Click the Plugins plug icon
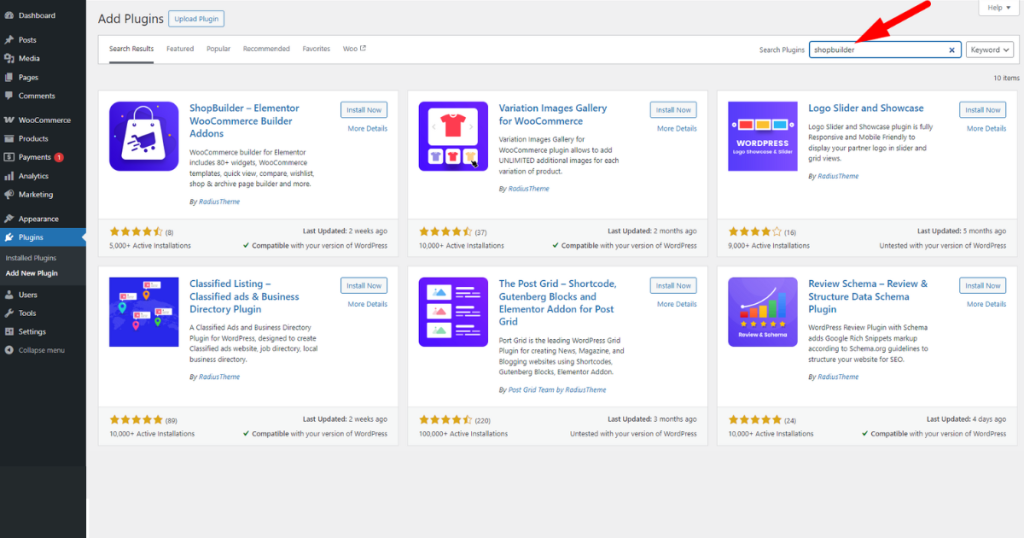The image size is (1024, 538). (x=9, y=237)
